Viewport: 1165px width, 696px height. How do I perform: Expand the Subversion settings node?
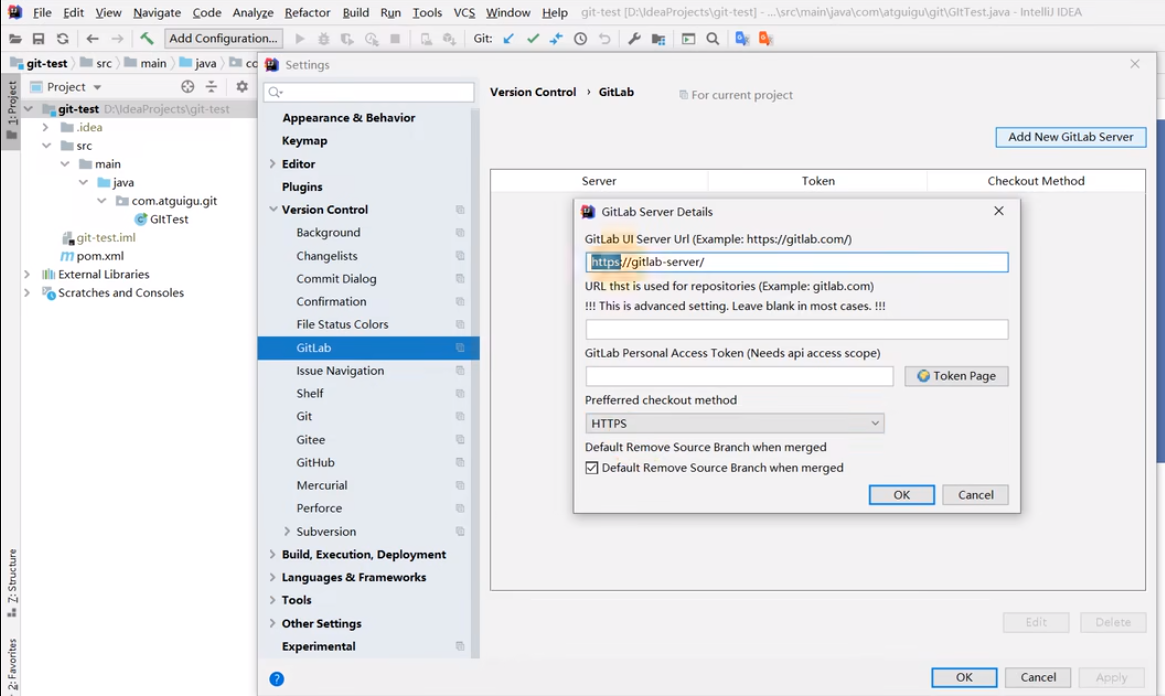tap(287, 531)
